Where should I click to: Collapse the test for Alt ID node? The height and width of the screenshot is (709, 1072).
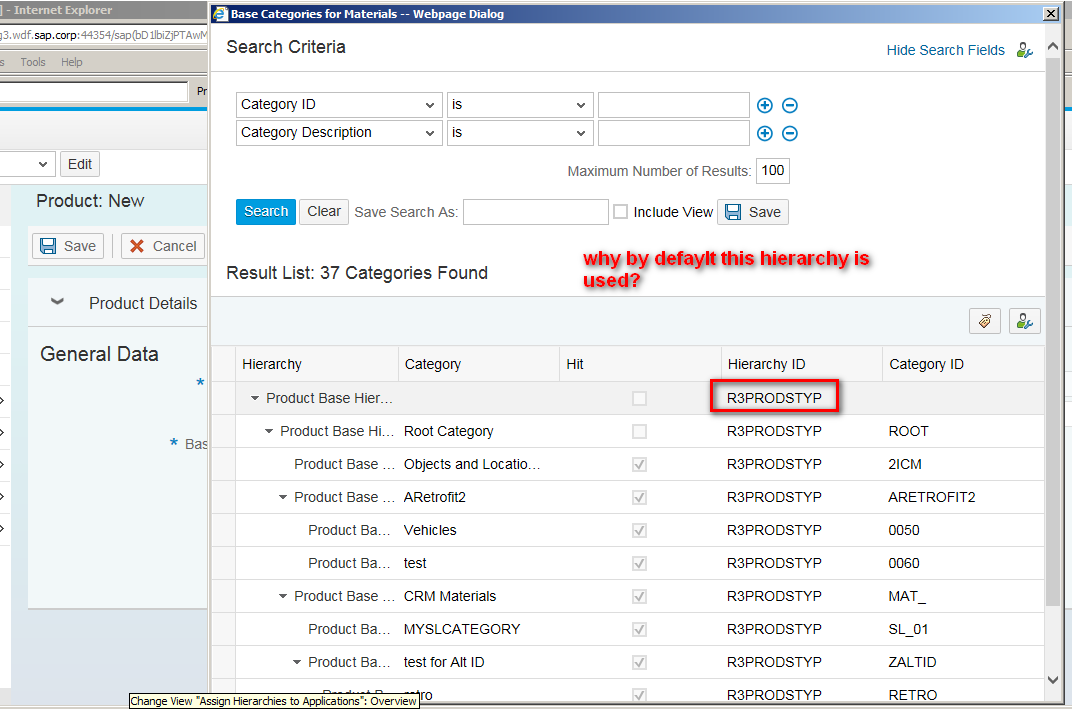point(297,662)
